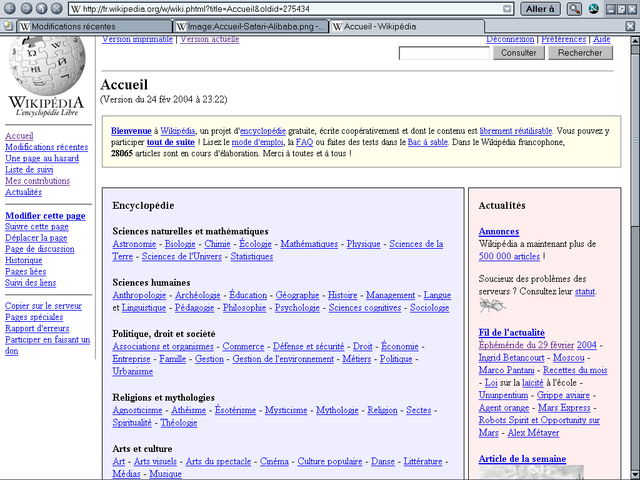Click 'Une page au hasard' link
The width and height of the screenshot is (640, 480).
[x=42, y=158]
